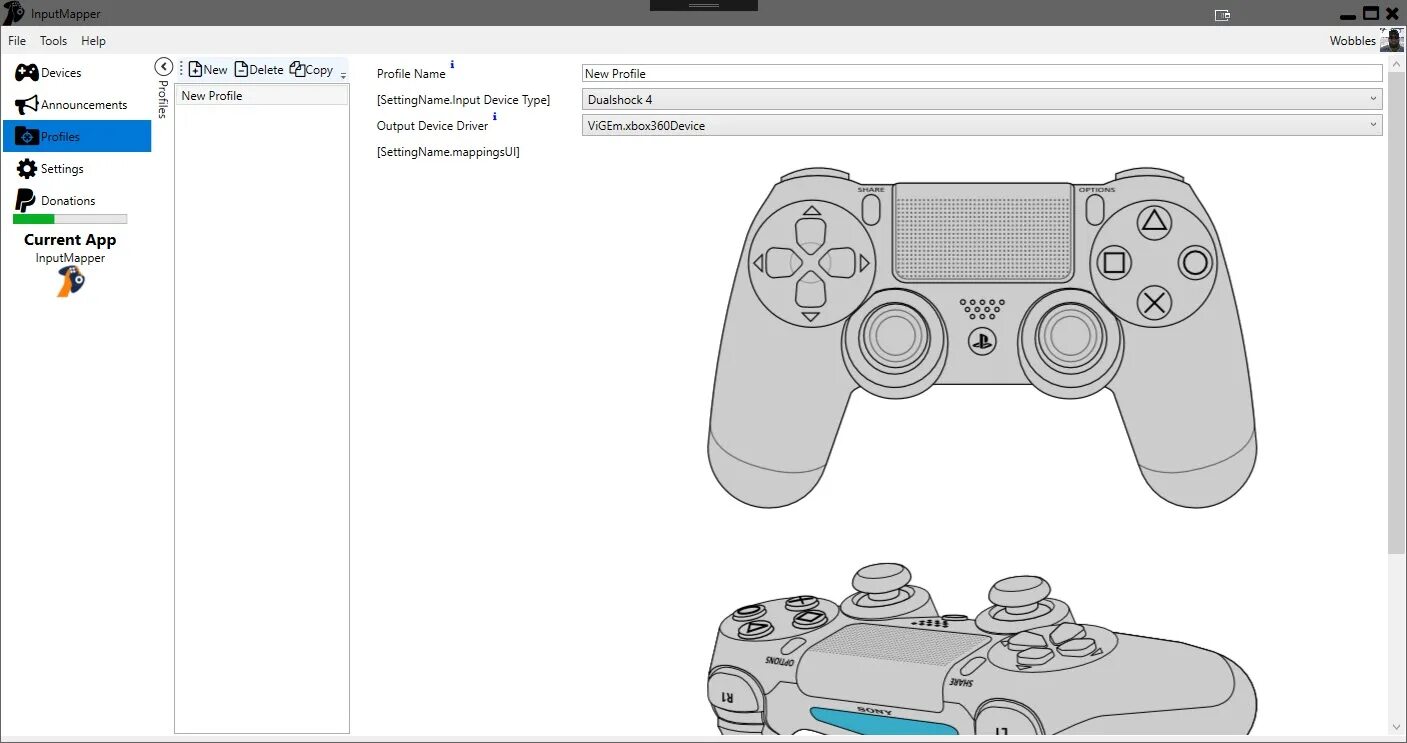The height and width of the screenshot is (743, 1407).
Task: Click the speaker grille on the controller
Action: [982, 307]
